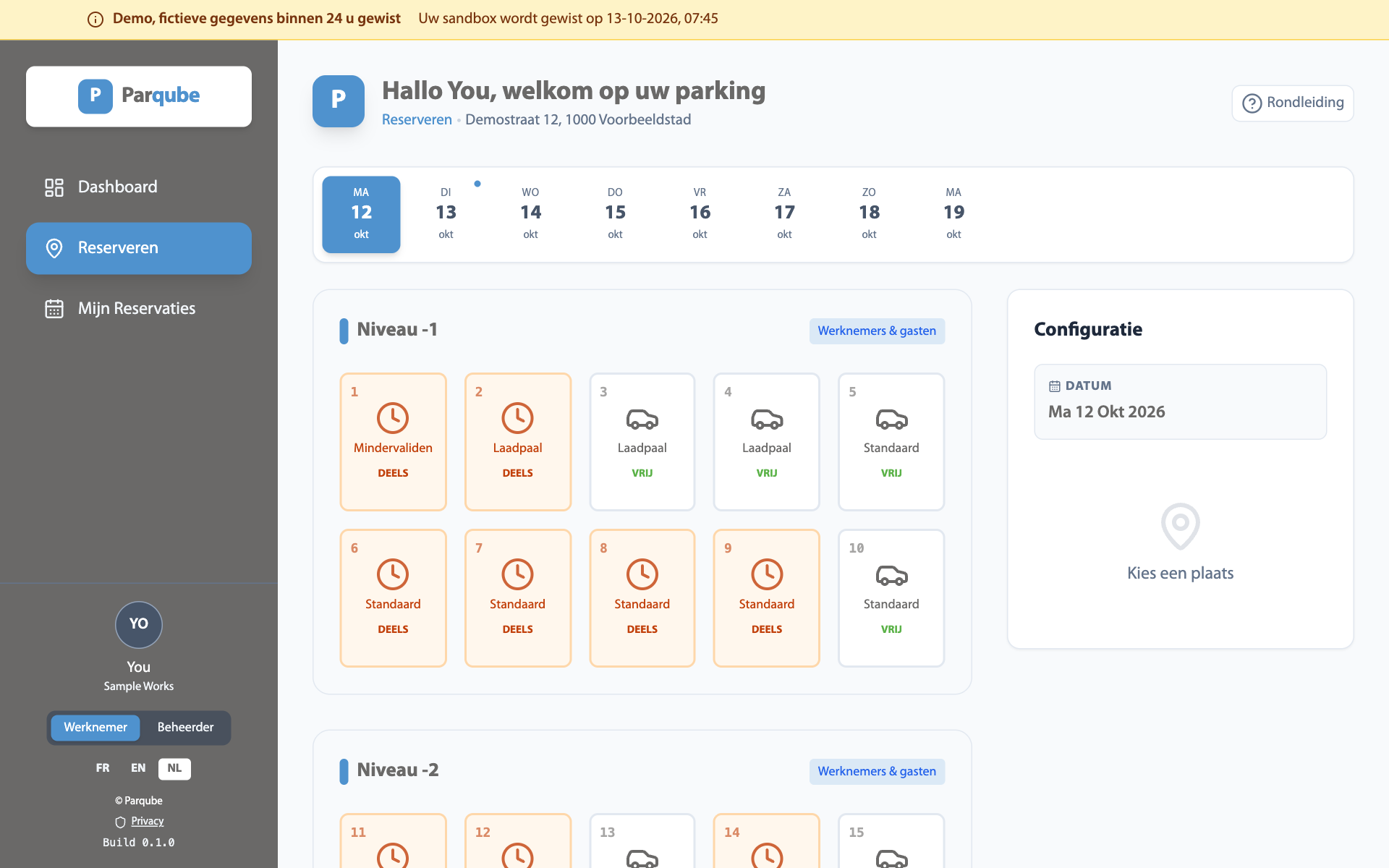Select date Thursday 15 okt
The image size is (1389, 868).
[615, 214]
